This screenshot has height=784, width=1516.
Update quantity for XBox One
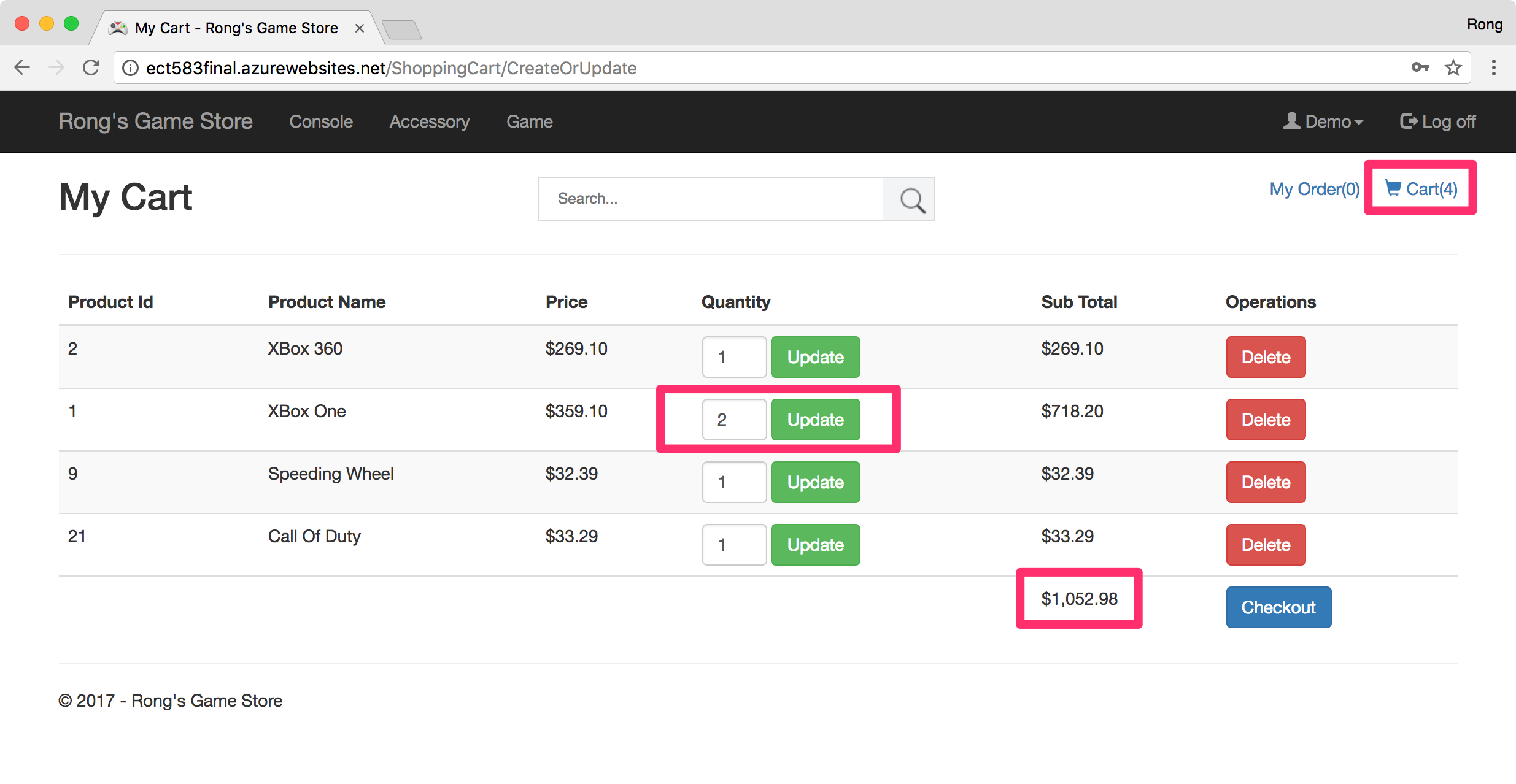coord(815,420)
